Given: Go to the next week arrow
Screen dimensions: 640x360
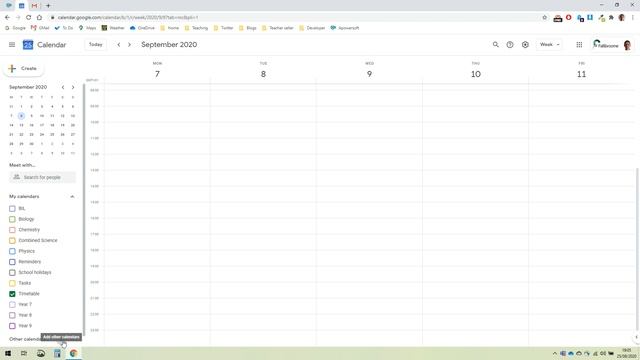Looking at the screenshot, I should tap(129, 44).
